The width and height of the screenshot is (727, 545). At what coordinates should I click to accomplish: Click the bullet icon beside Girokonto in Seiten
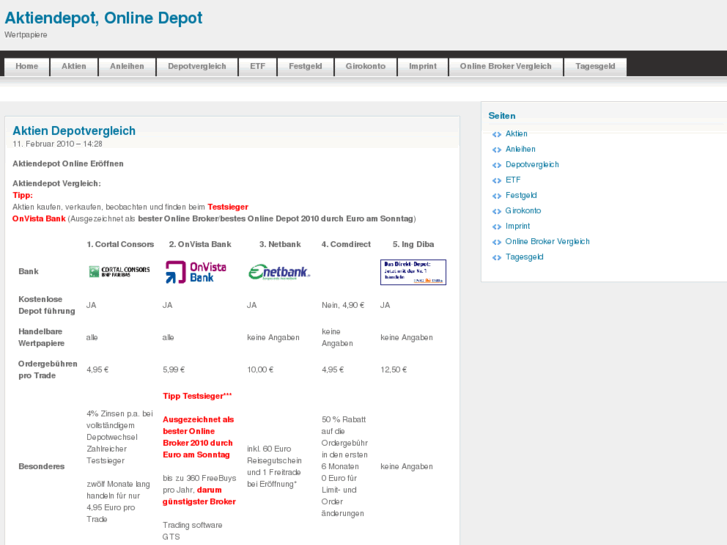pos(497,212)
